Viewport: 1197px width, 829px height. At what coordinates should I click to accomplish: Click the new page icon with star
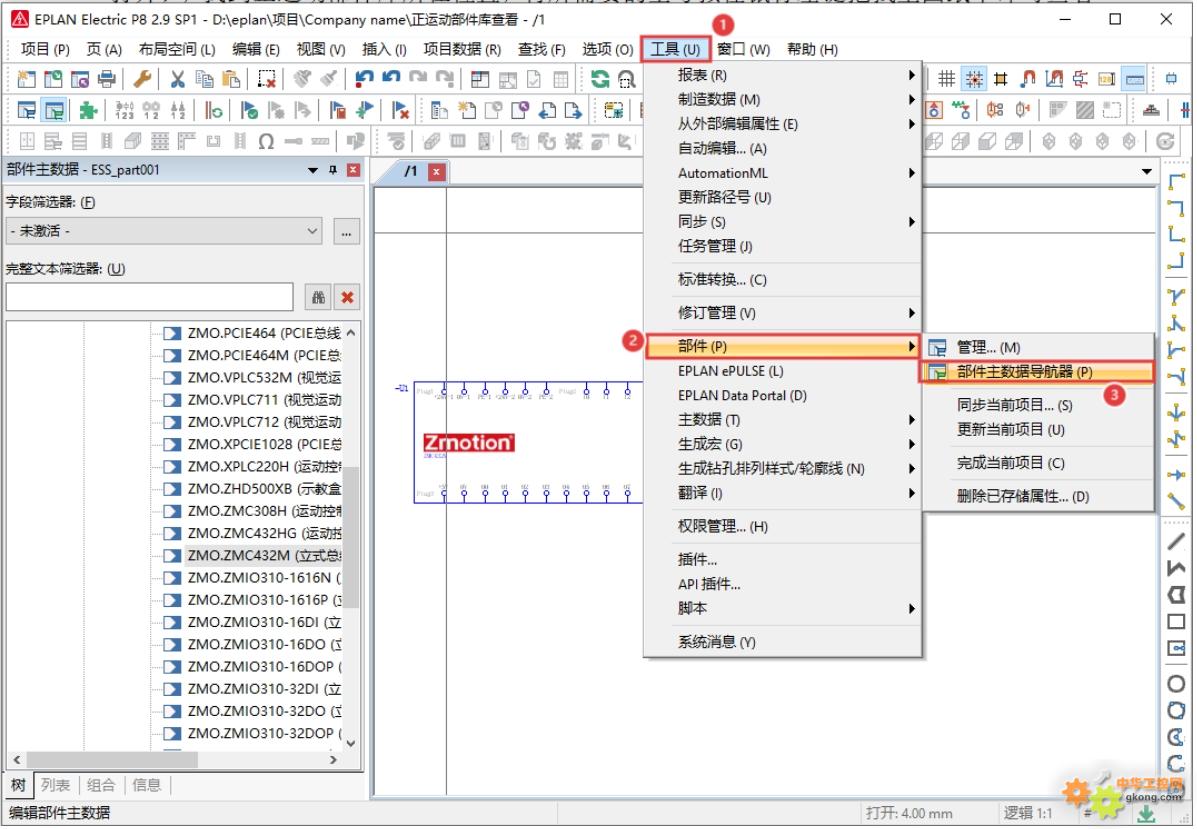click(x=466, y=110)
